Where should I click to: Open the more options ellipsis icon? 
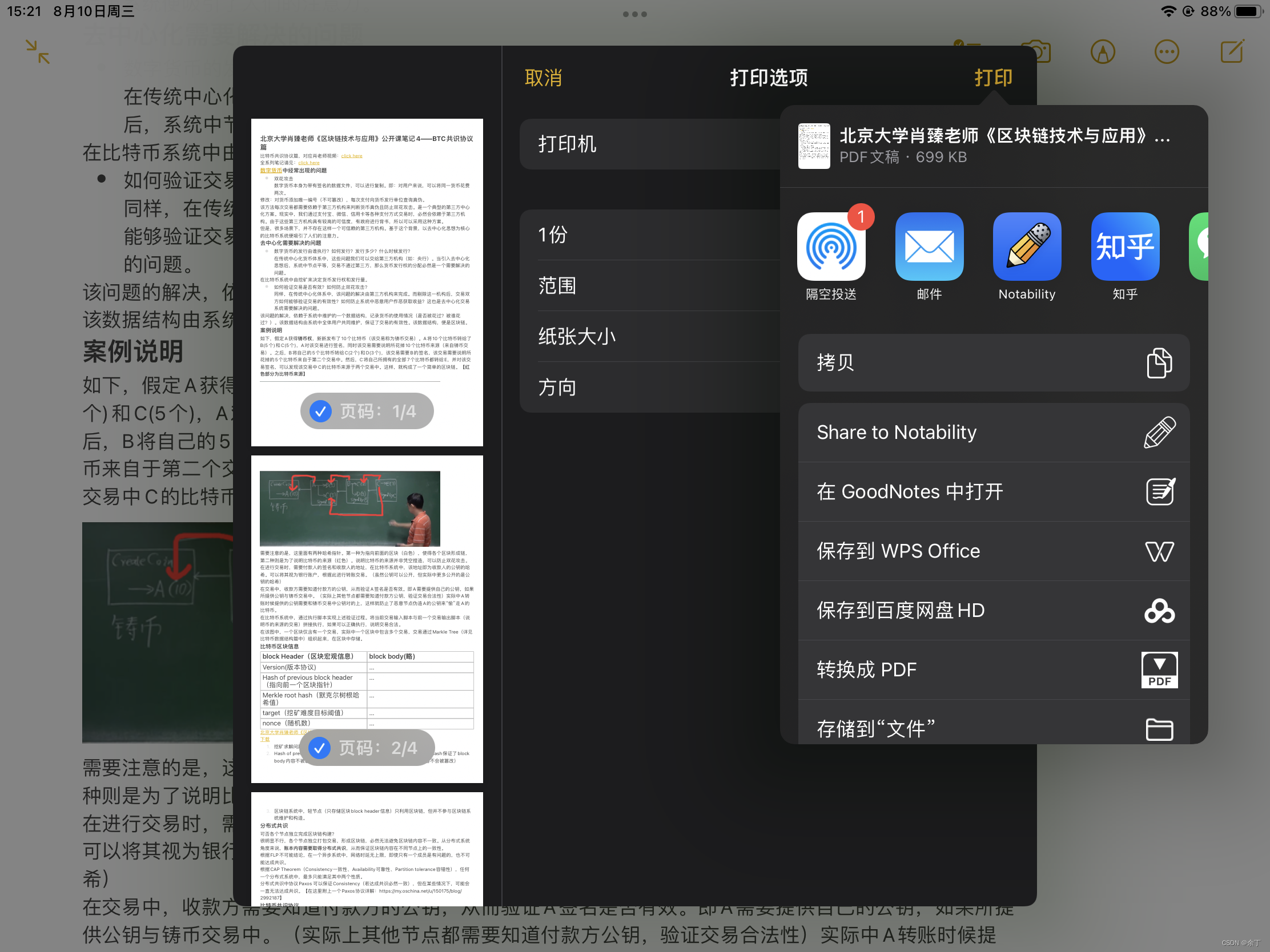(x=1167, y=51)
